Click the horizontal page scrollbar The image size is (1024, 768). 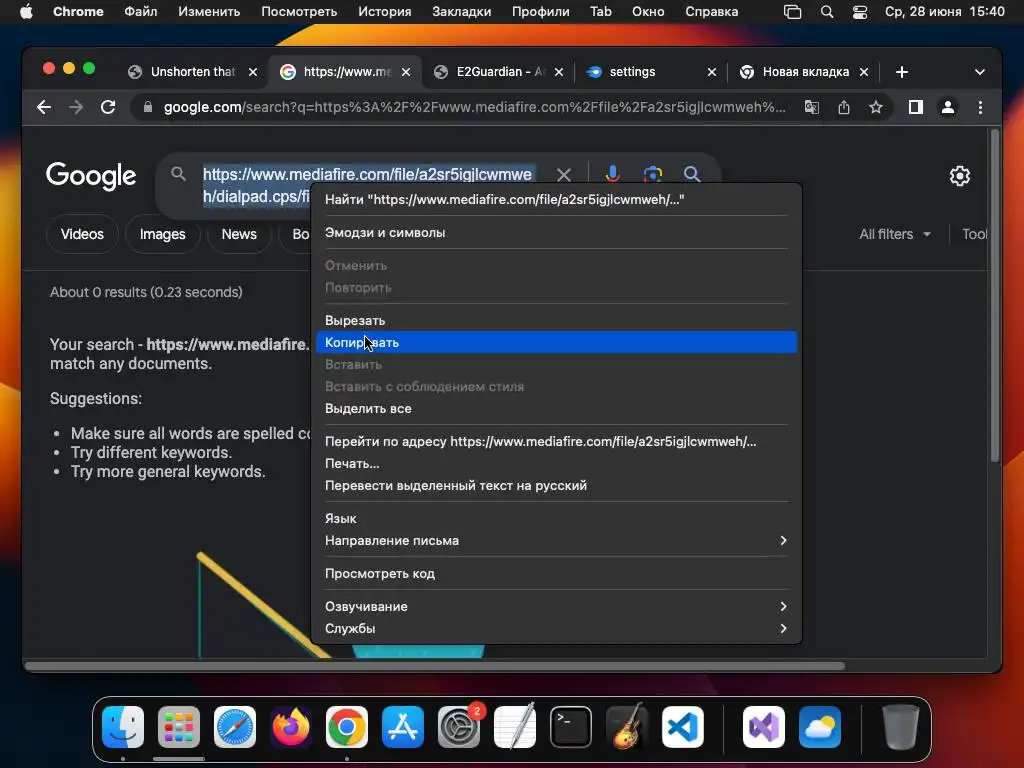point(435,666)
